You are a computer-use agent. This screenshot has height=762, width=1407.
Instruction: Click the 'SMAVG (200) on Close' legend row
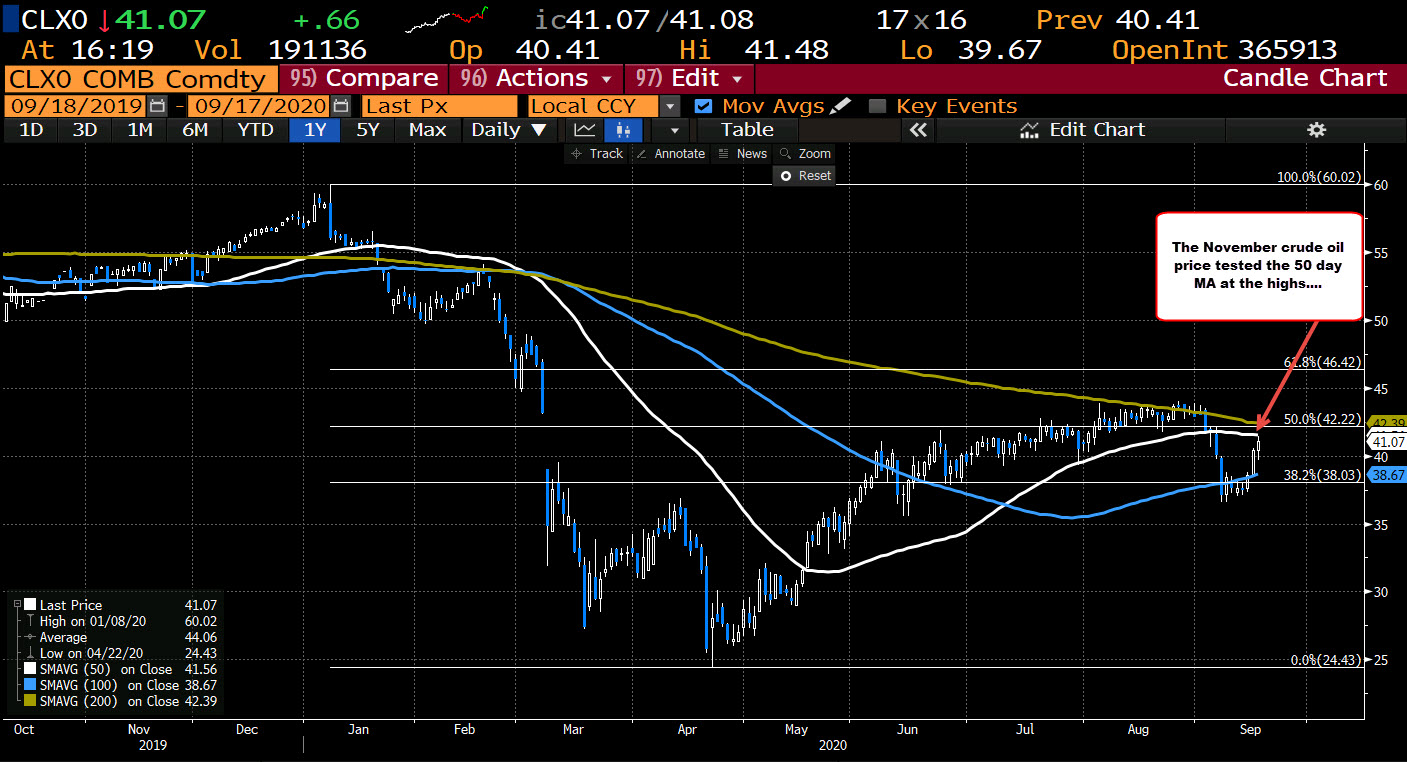tap(127, 701)
